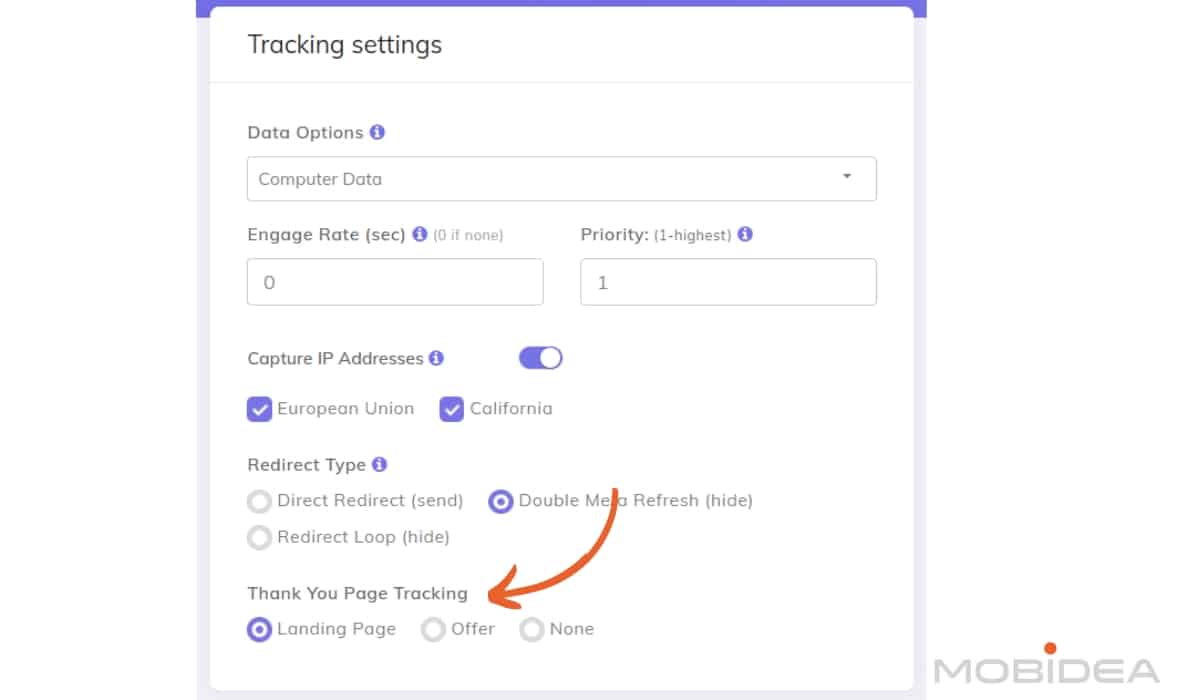Image resolution: width=1200 pixels, height=700 pixels.
Task: Uncheck the European Union checkbox
Action: tap(260, 409)
